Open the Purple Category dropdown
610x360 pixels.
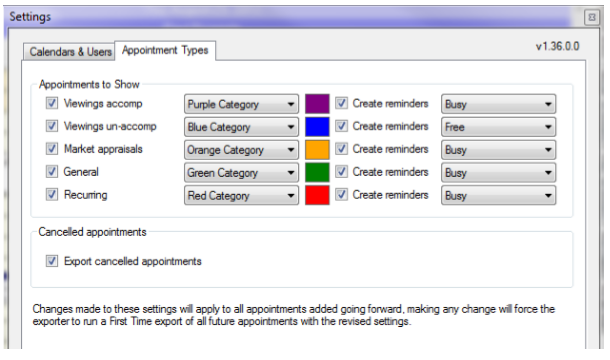tap(241, 104)
